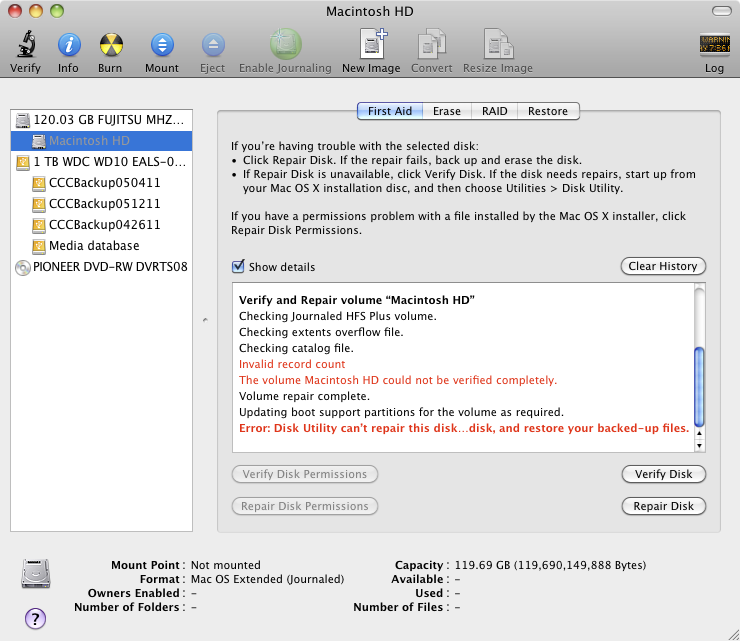Click the Checking catalog file log line
740x641 pixels.
click(296, 348)
